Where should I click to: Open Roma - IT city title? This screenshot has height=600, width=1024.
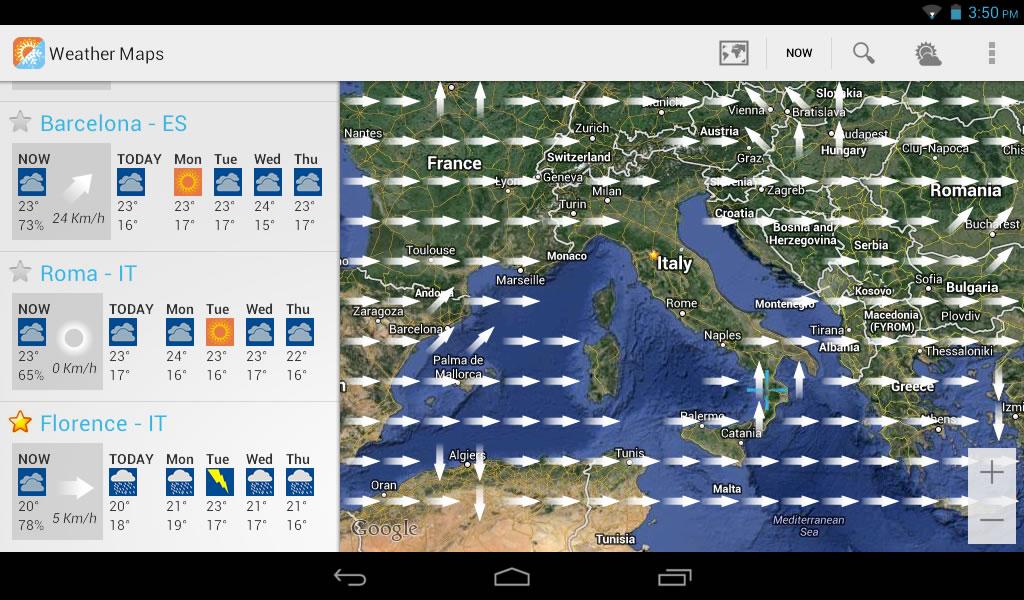[88, 274]
